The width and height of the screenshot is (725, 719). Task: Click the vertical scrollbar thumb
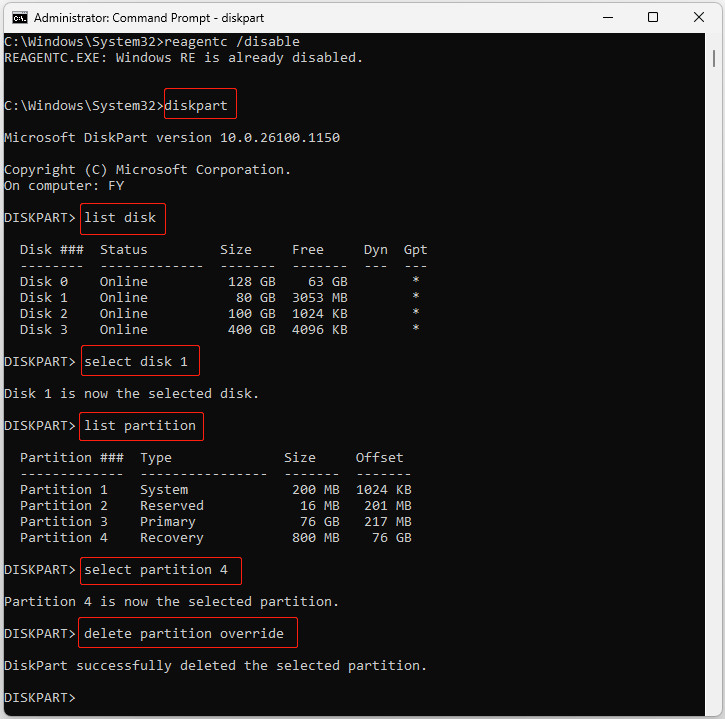[714, 58]
